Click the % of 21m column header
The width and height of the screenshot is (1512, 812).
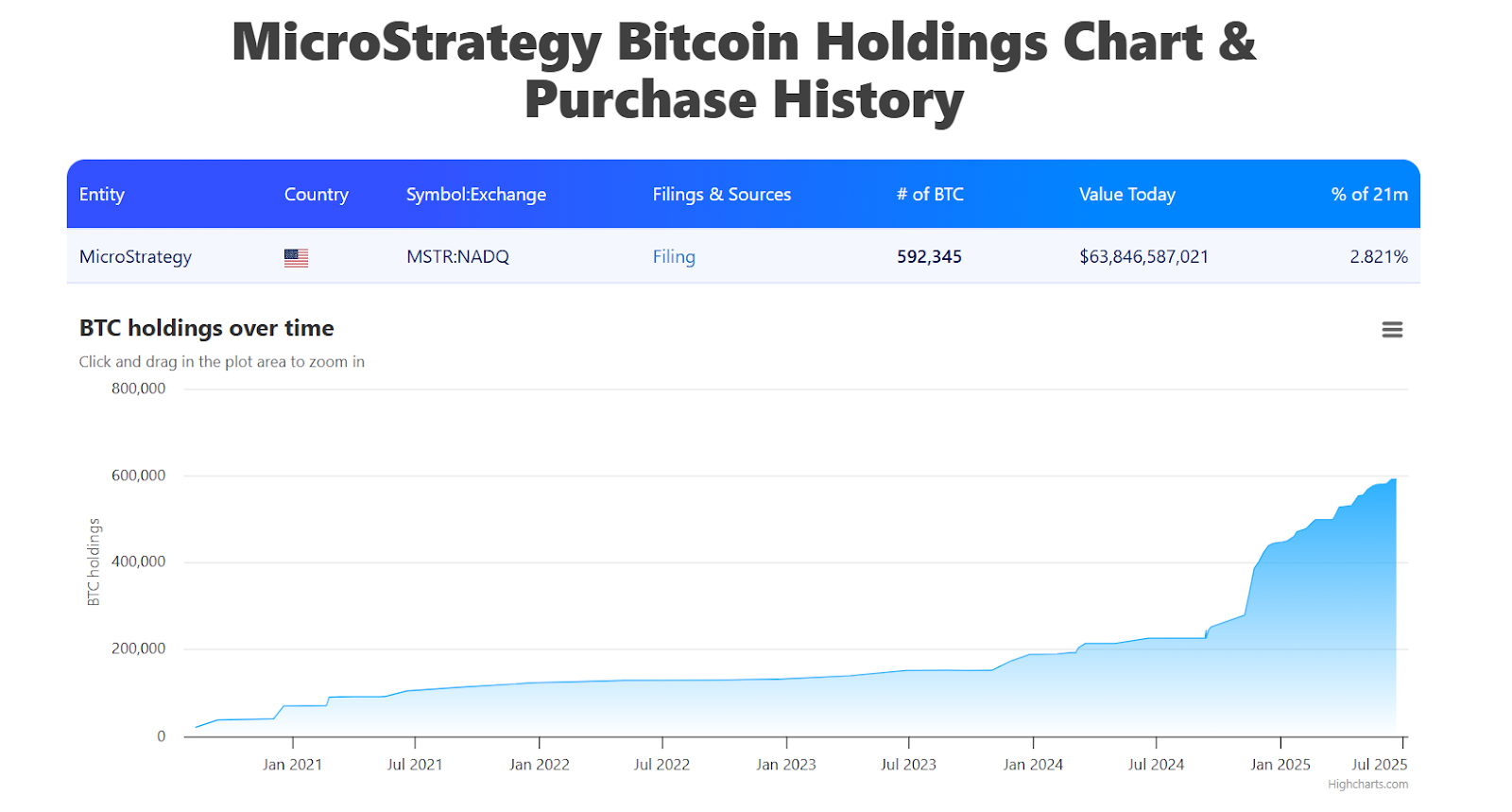(1369, 195)
